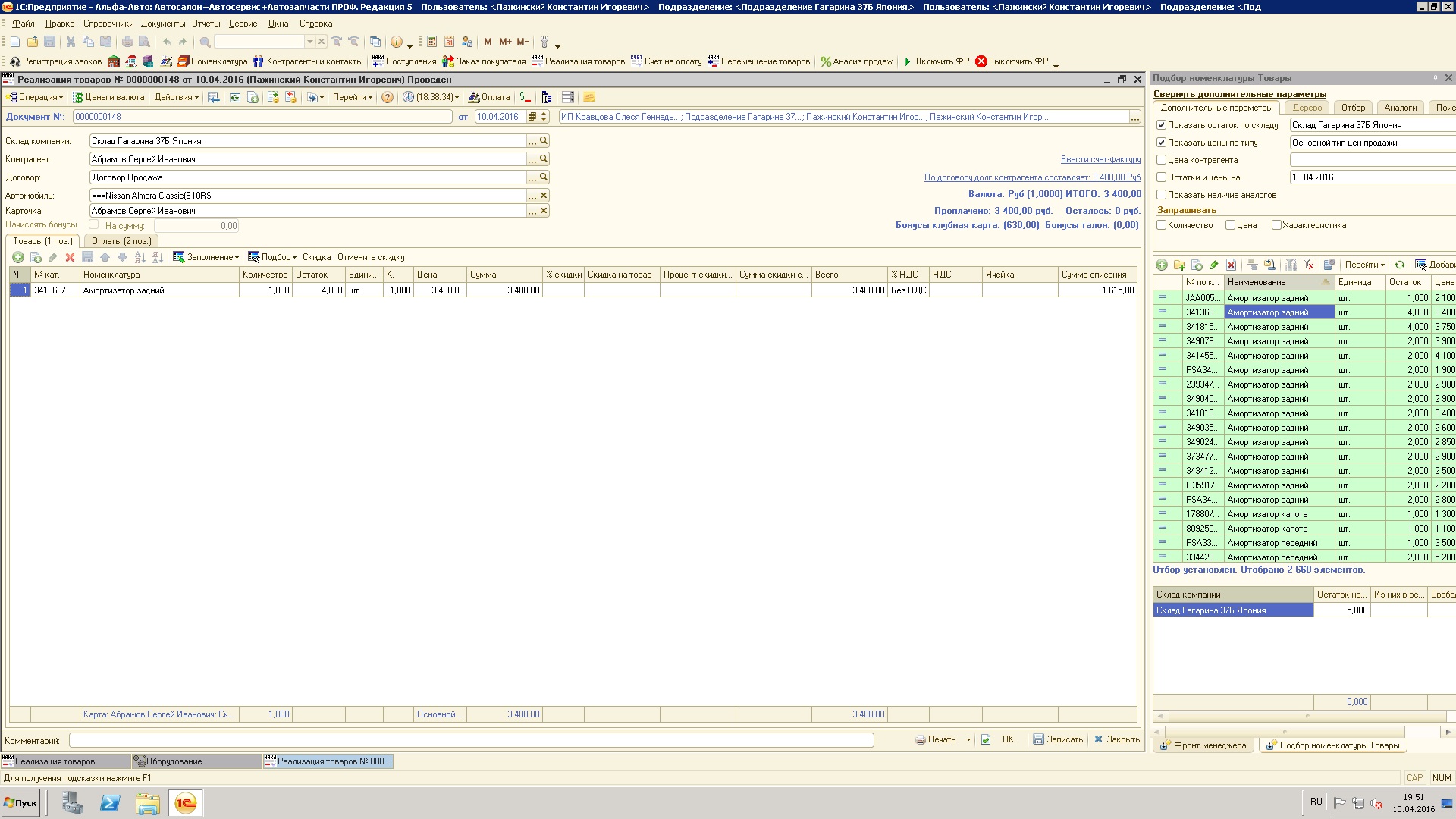Check the Количество request option
This screenshot has width=1456, height=819.
point(1161,225)
